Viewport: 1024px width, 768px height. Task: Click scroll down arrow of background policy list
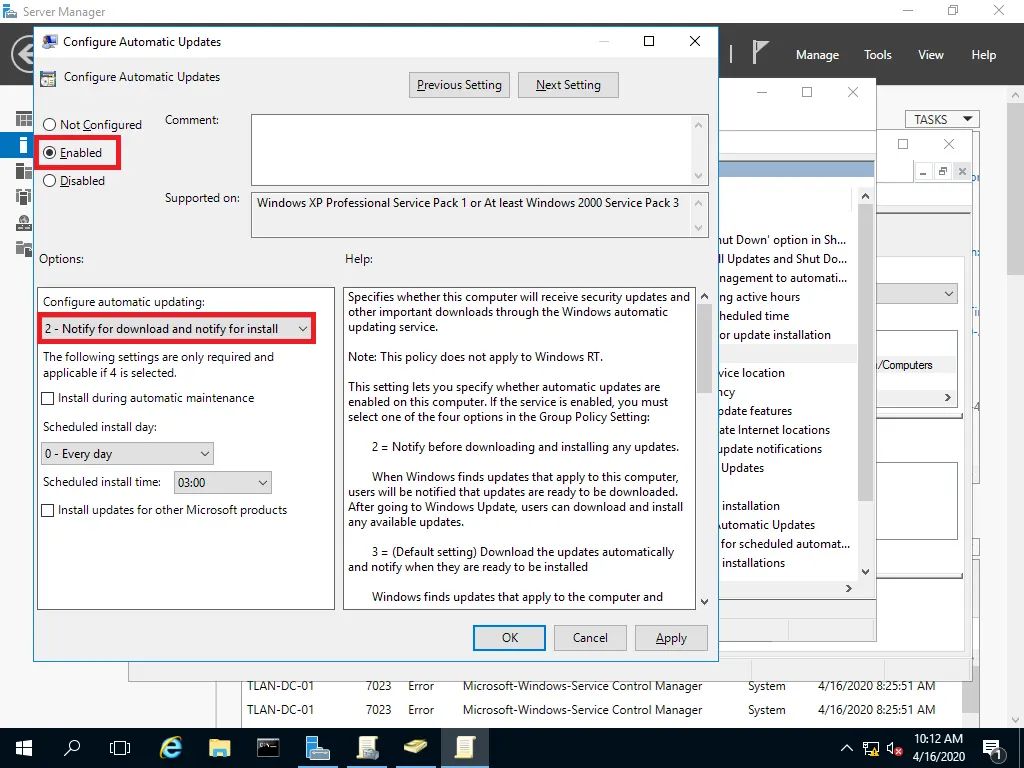tap(865, 571)
